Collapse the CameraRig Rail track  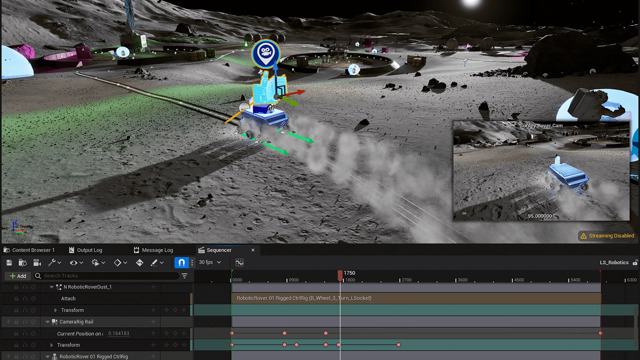(47, 322)
